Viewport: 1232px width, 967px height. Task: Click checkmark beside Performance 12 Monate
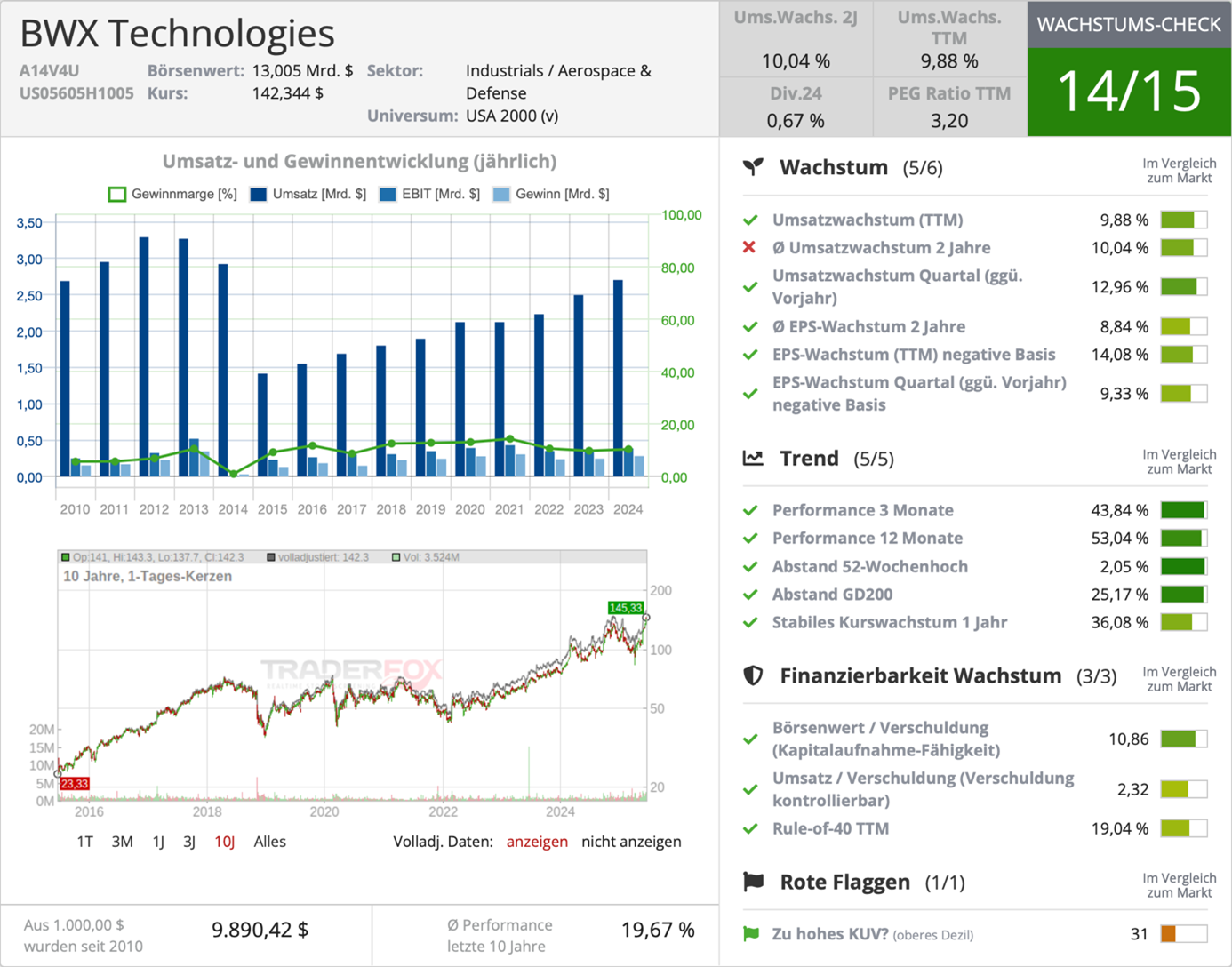tap(750, 538)
